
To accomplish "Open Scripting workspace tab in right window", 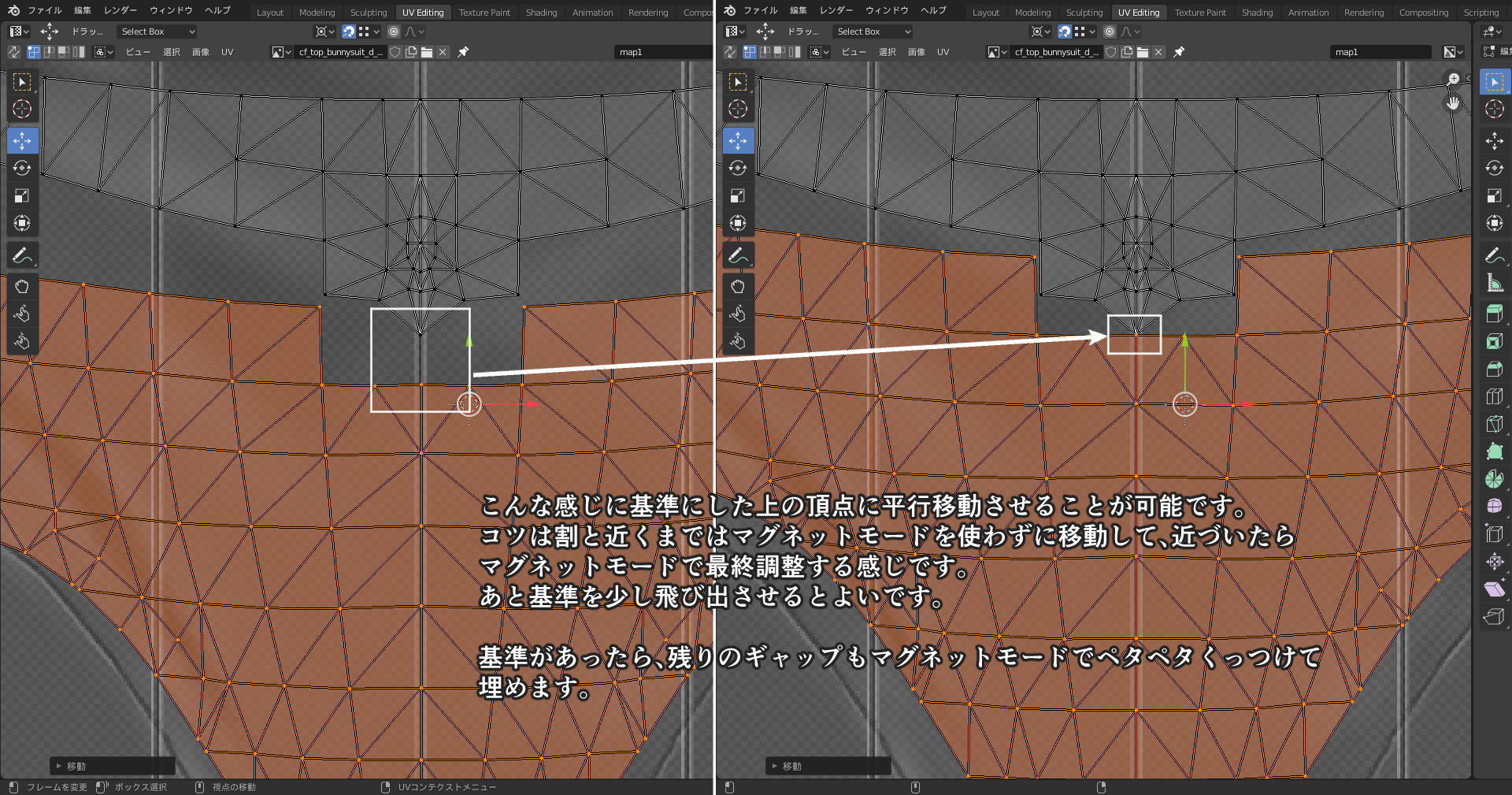I will [x=1480, y=13].
